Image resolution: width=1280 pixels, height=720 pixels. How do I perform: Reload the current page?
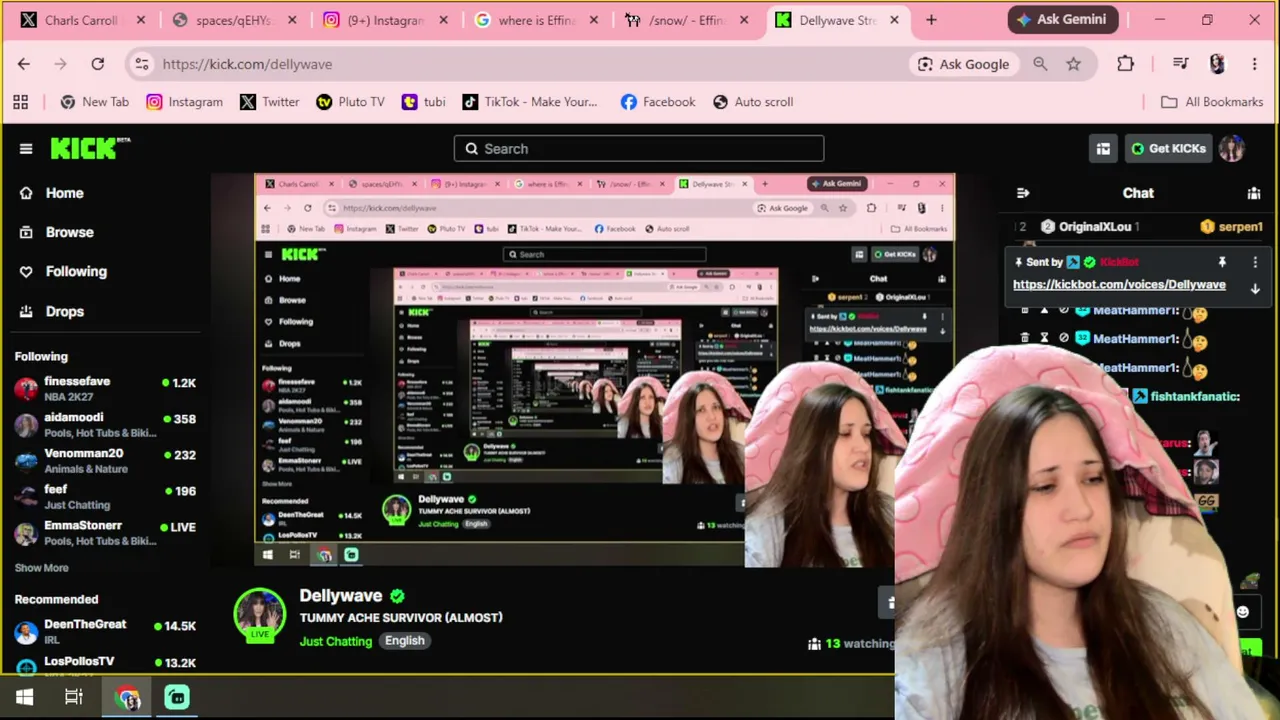pyautogui.click(x=98, y=64)
